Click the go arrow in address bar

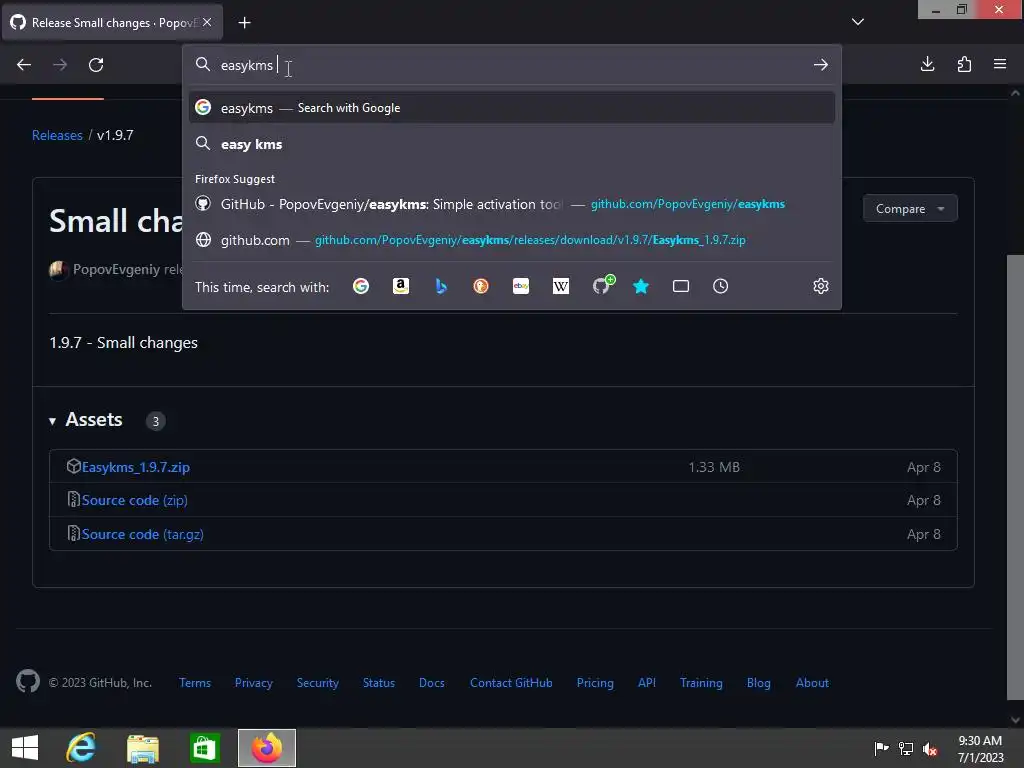tap(821, 65)
